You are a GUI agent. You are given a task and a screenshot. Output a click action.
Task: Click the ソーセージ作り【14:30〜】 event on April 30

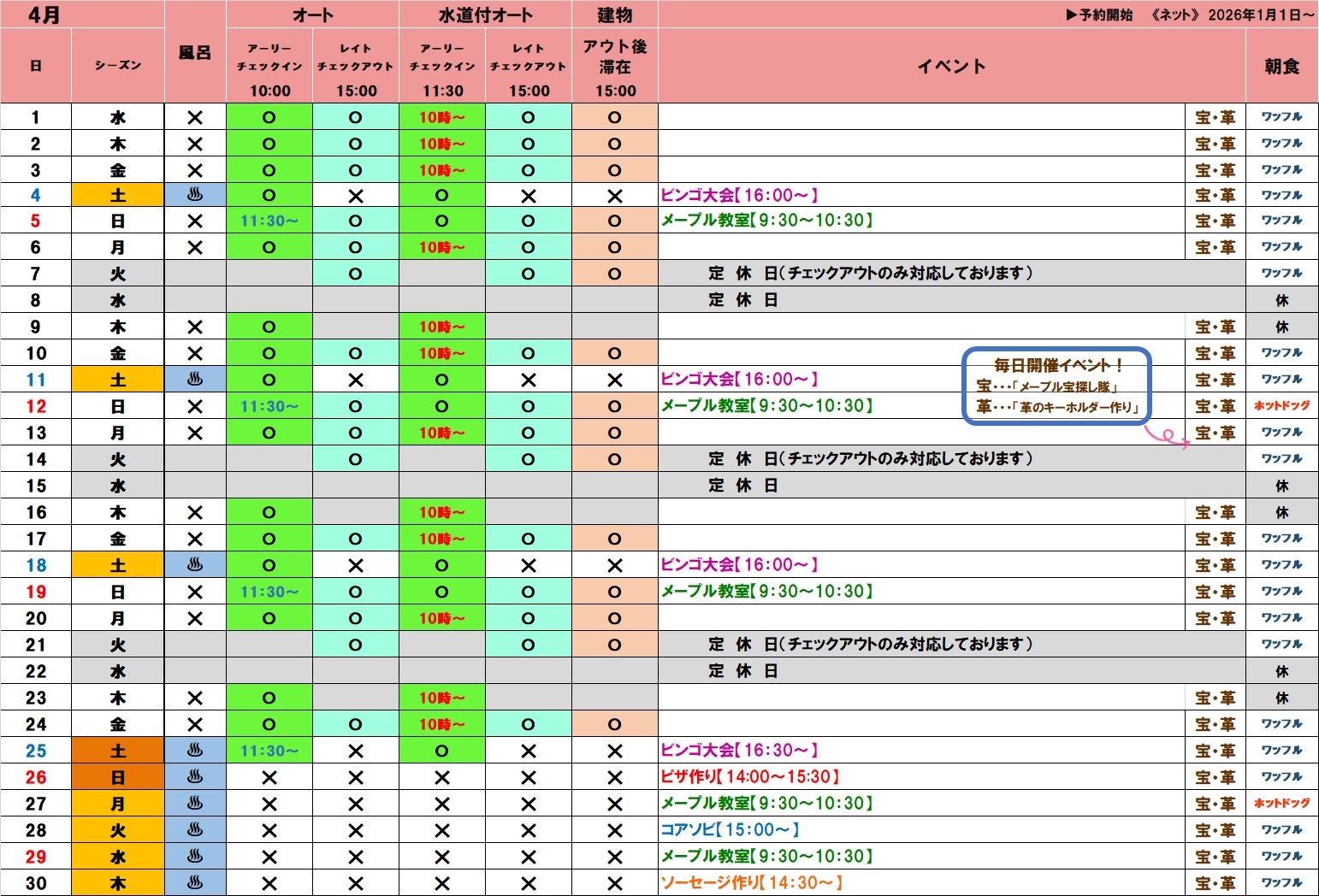pos(751,883)
